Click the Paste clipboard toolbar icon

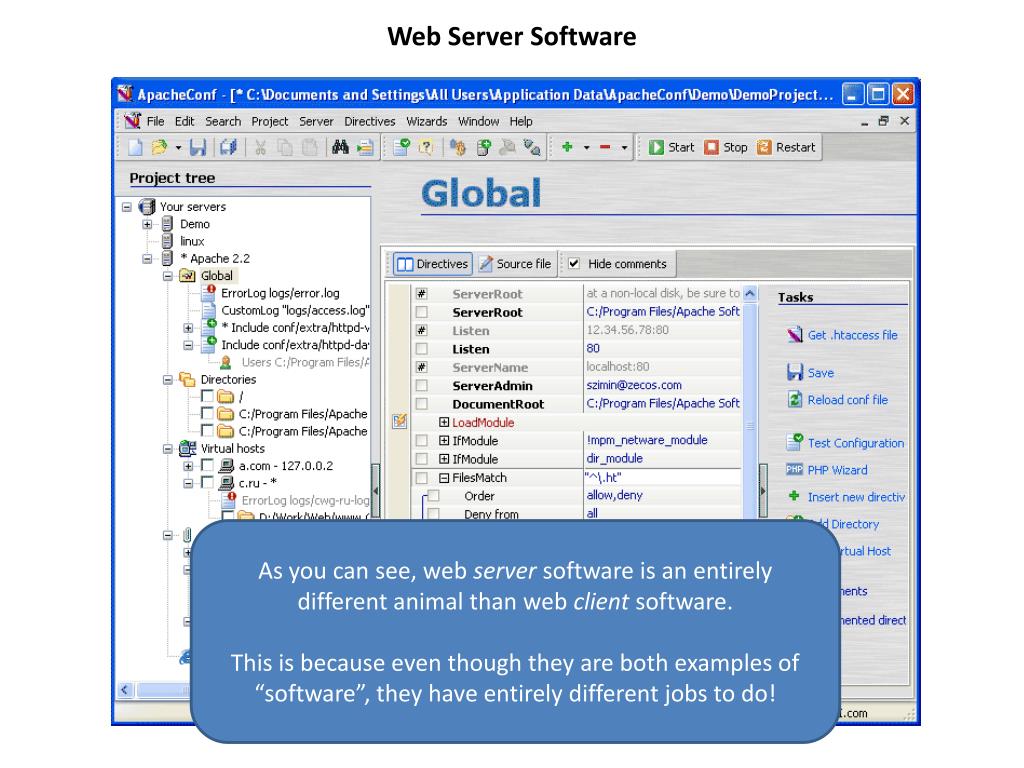[x=310, y=148]
